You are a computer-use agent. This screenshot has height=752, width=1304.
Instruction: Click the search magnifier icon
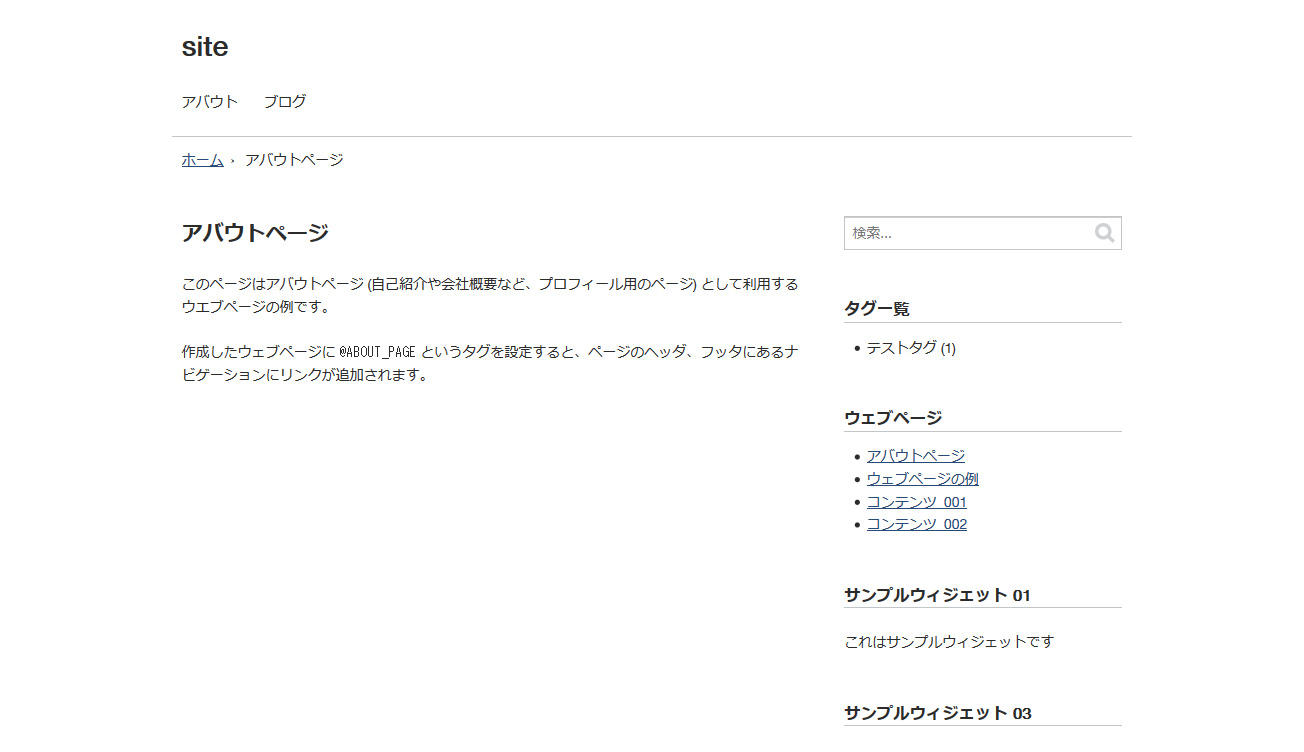click(1104, 233)
